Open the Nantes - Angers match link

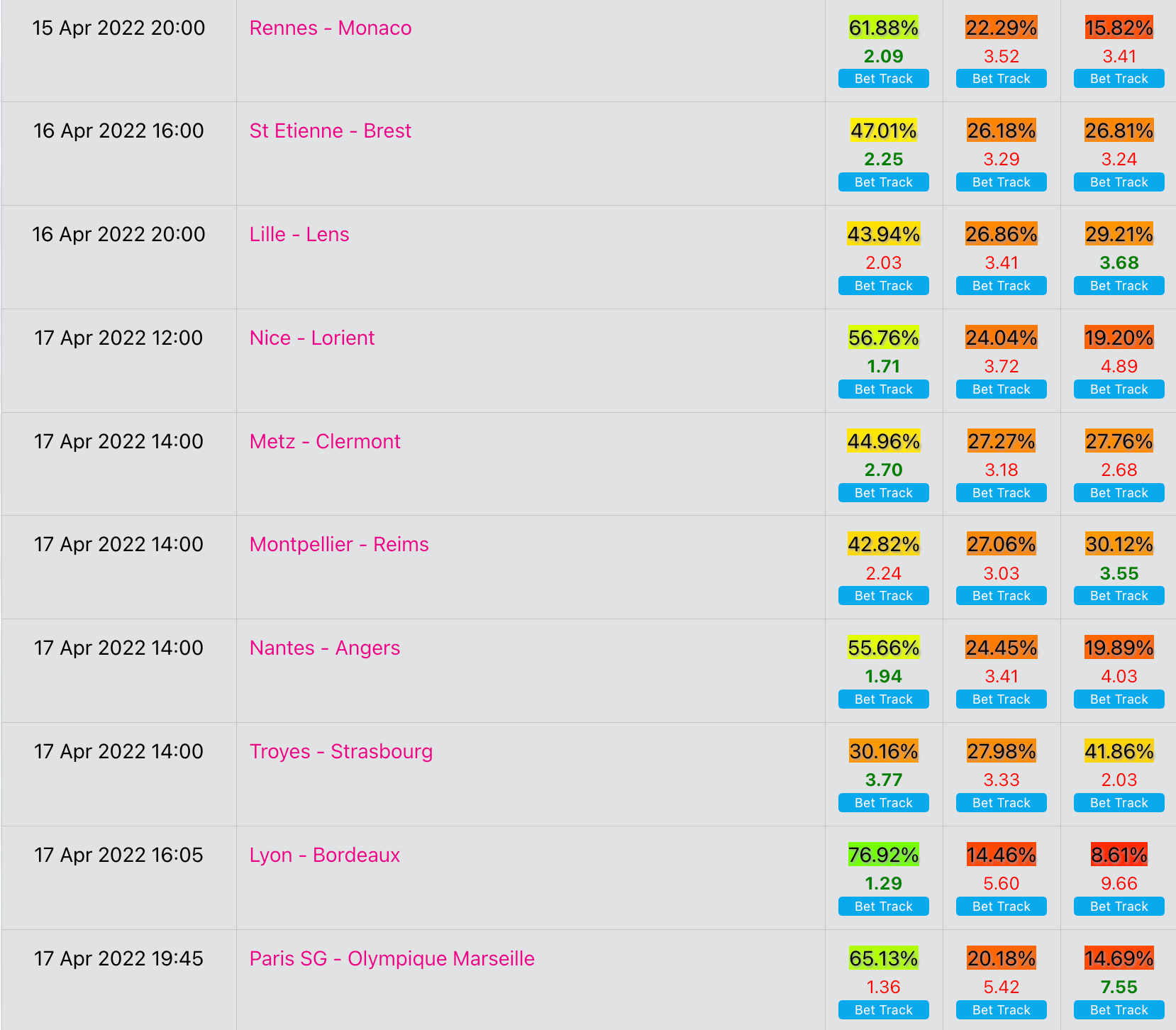pos(325,648)
